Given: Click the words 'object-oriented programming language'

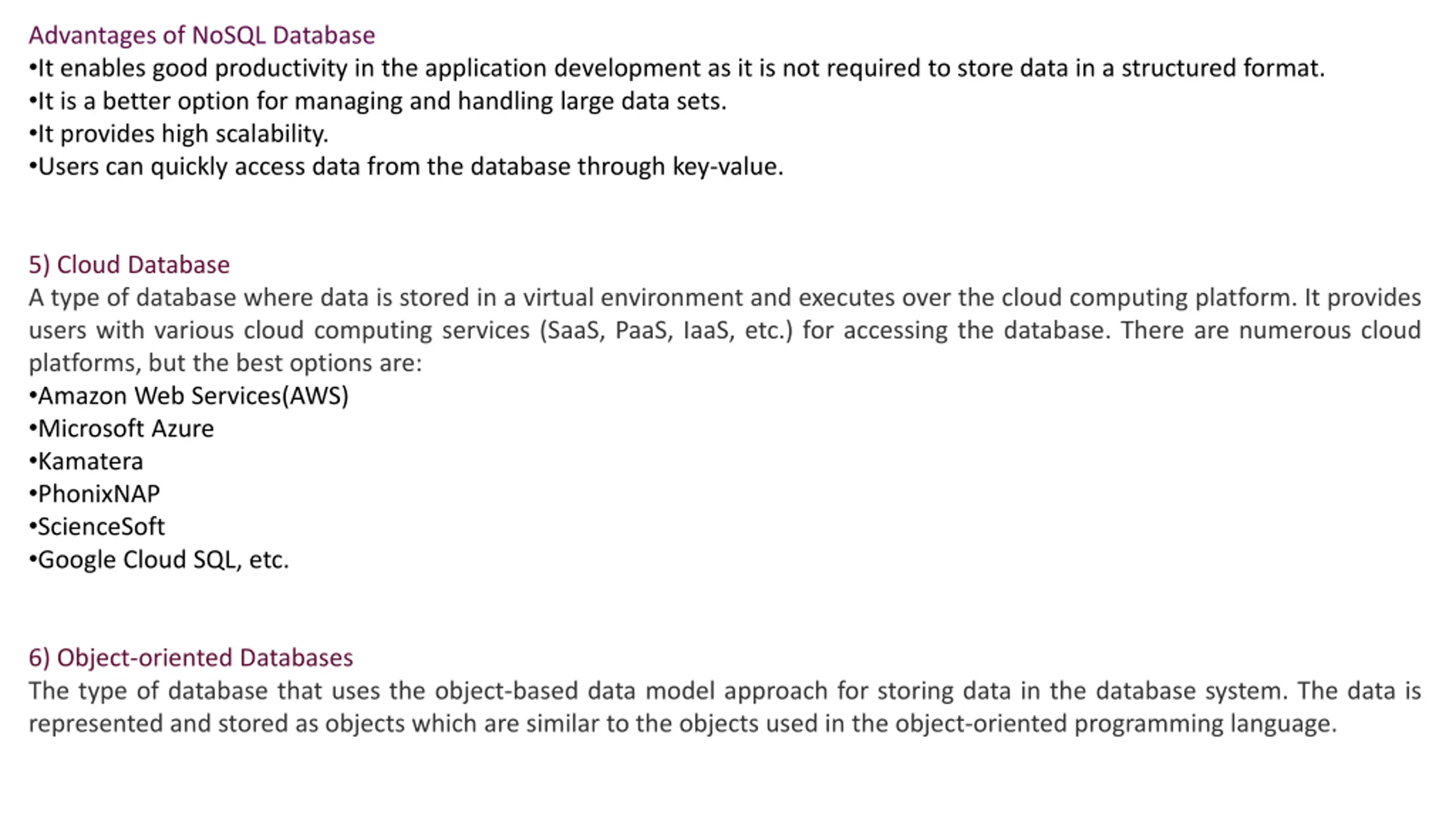Looking at the screenshot, I should 1116,724.
